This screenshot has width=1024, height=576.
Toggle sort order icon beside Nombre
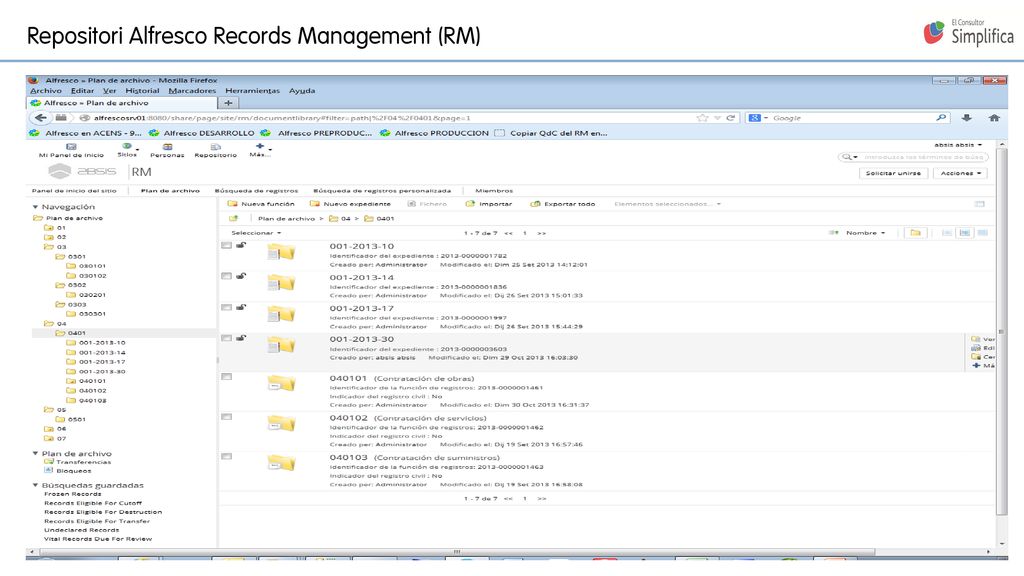point(833,232)
